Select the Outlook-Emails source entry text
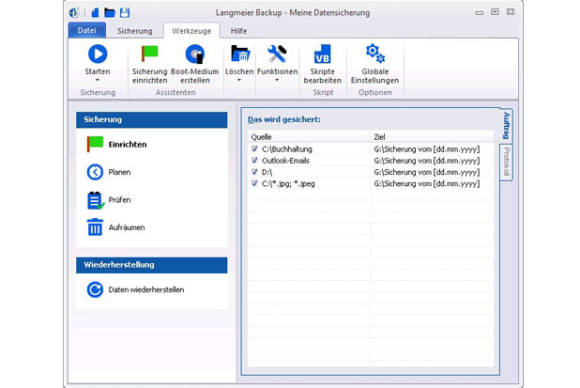This screenshot has width=580, height=388. pyautogui.click(x=286, y=161)
